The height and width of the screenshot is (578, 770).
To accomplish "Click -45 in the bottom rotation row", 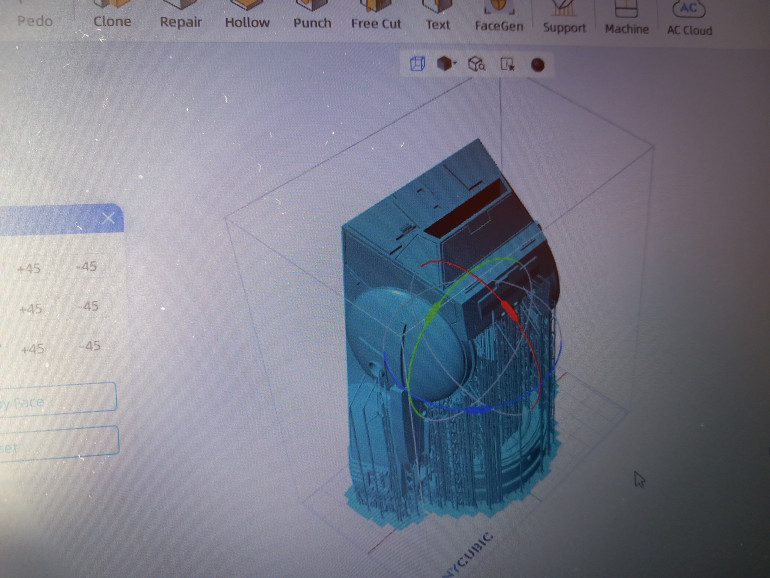I will coord(90,346).
